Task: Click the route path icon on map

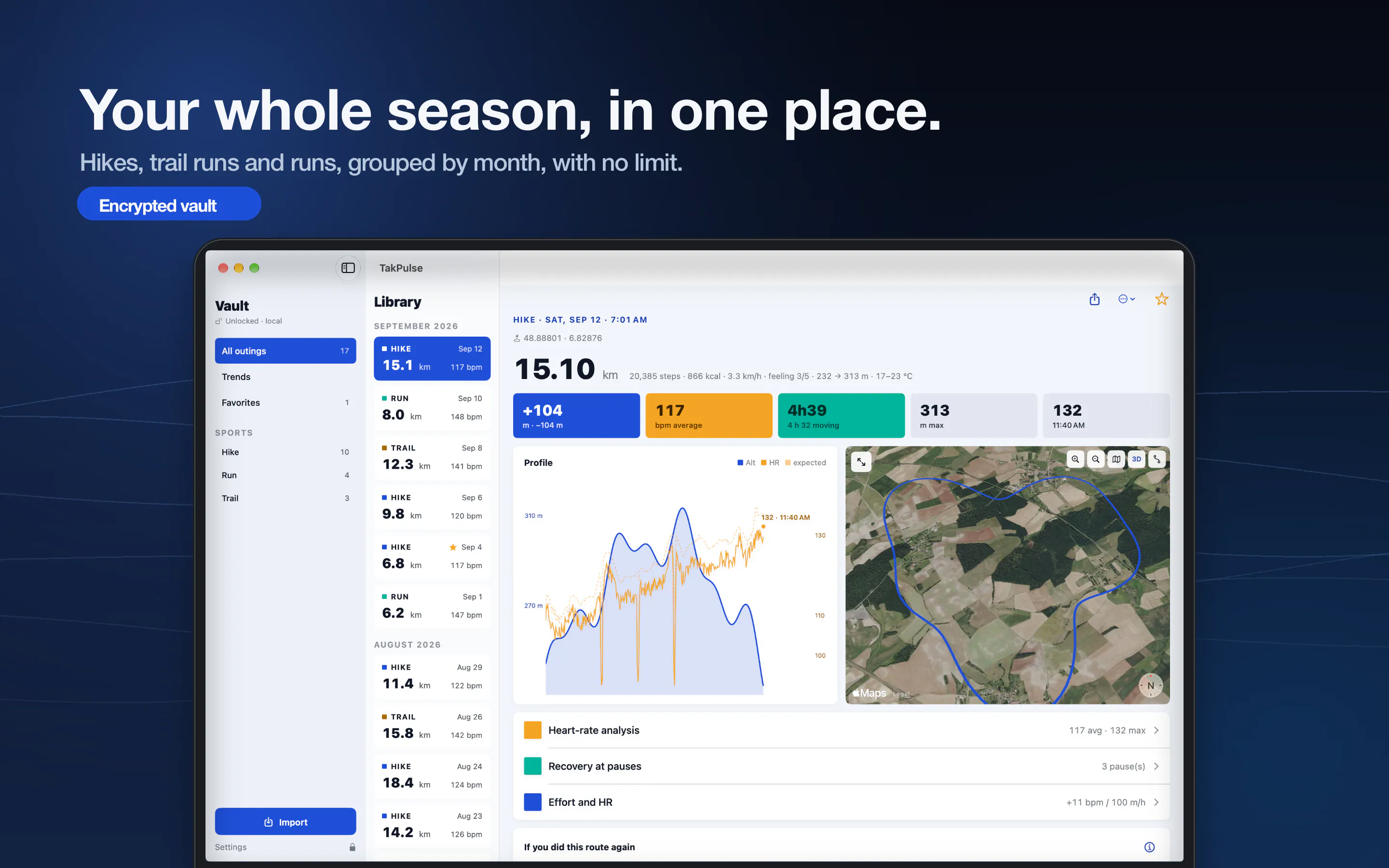Action: [1157, 459]
